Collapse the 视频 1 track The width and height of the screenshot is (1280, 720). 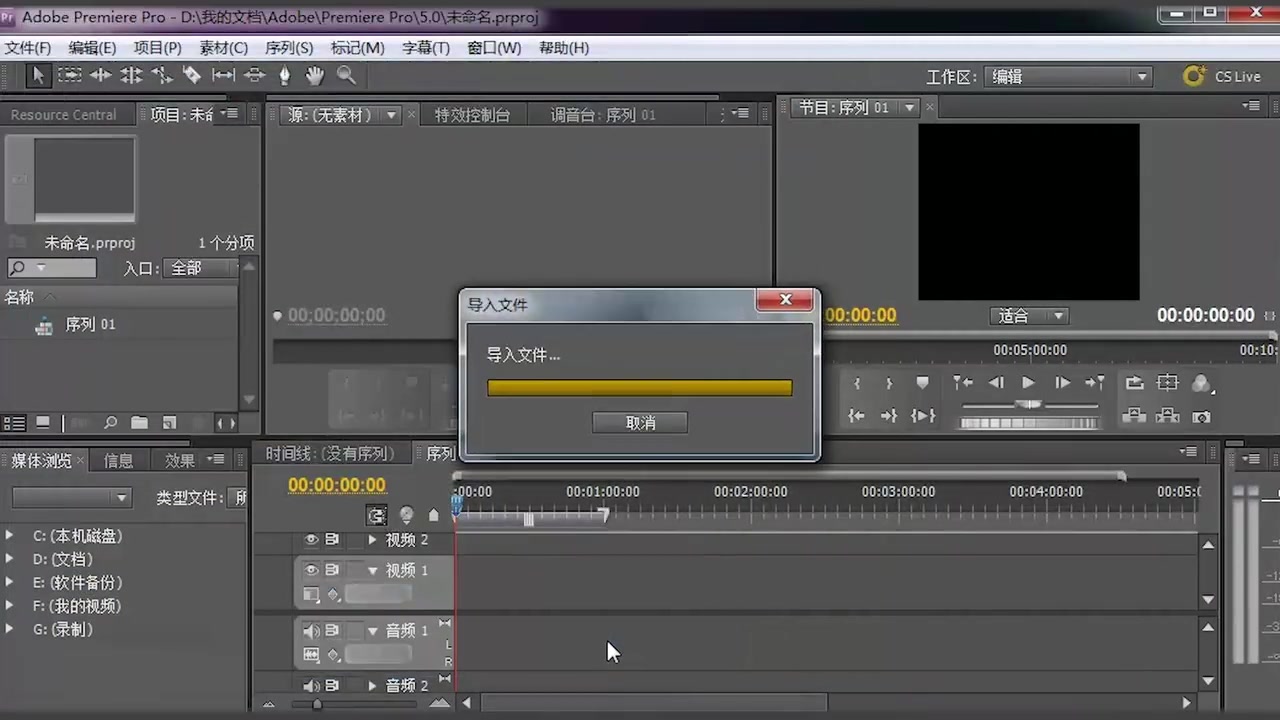373,570
